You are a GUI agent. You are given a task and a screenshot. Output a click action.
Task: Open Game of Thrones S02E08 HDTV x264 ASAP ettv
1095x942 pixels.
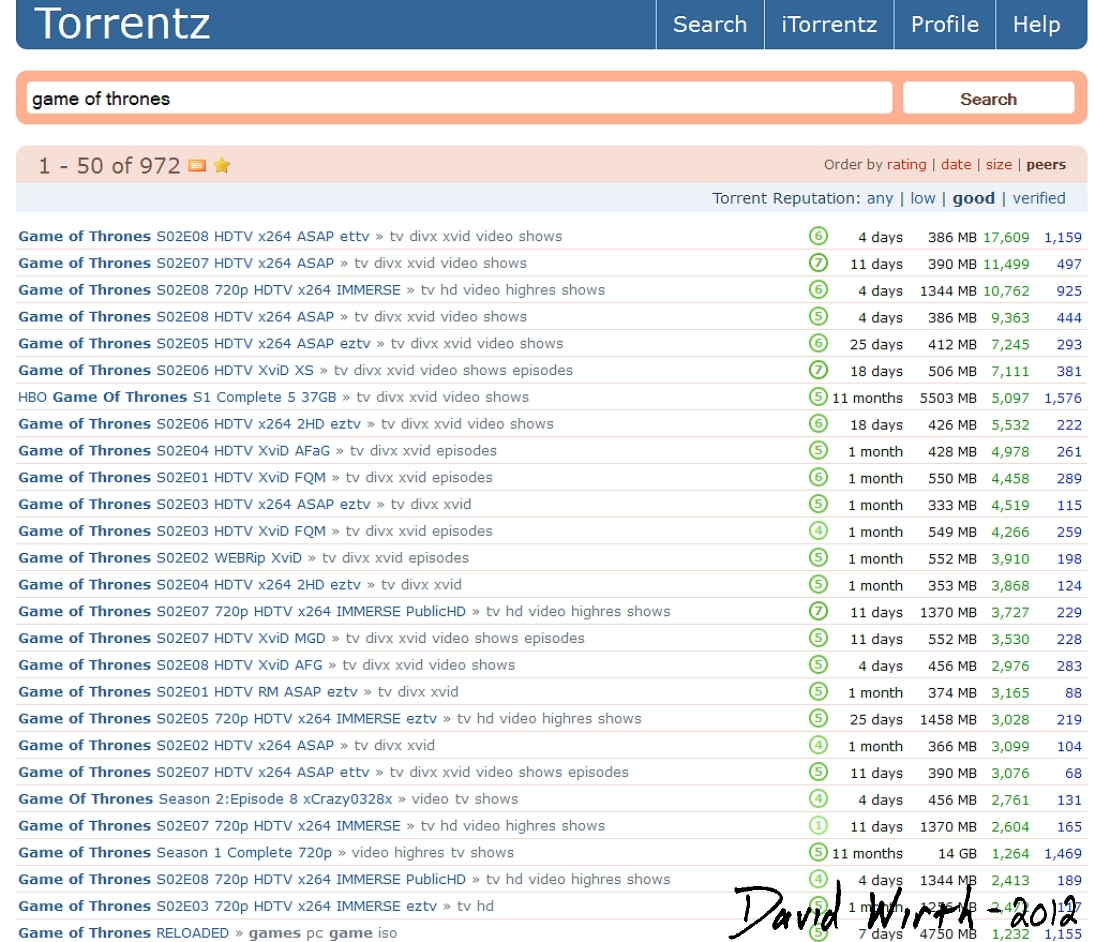193,236
